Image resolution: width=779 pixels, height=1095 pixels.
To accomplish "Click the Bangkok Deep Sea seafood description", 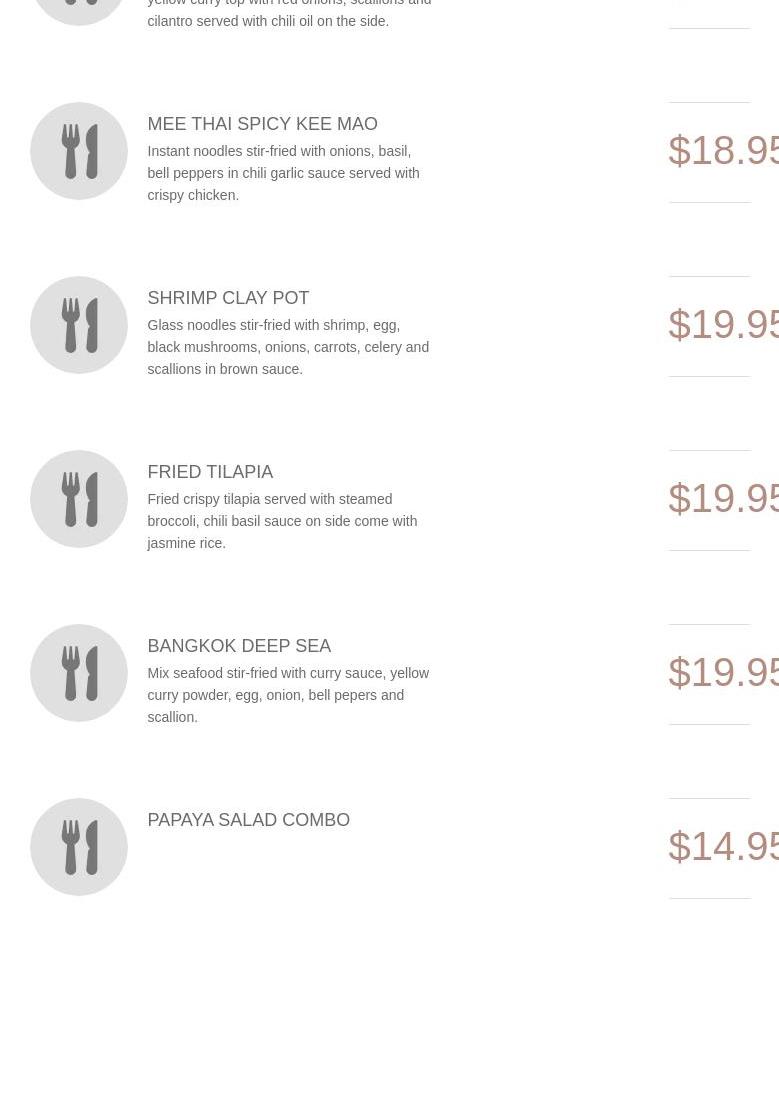I will [288, 695].
